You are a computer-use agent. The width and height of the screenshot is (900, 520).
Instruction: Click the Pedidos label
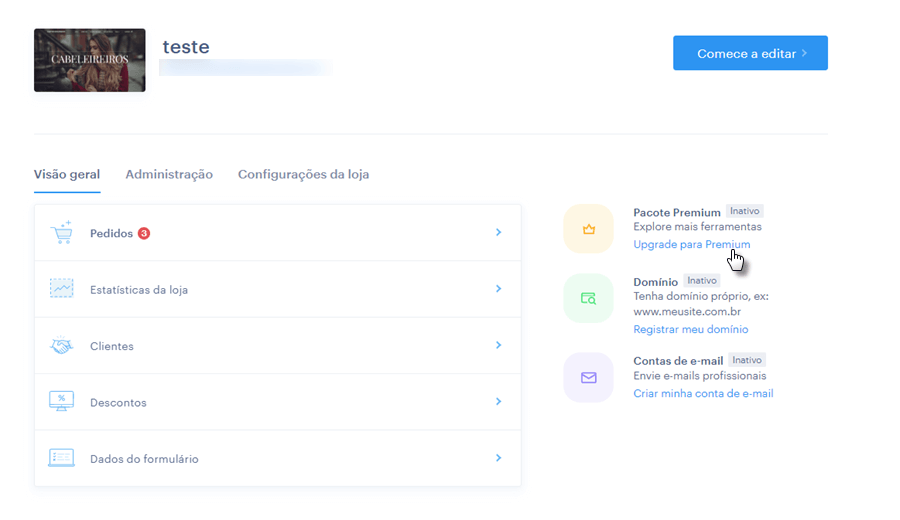[x=111, y=234]
